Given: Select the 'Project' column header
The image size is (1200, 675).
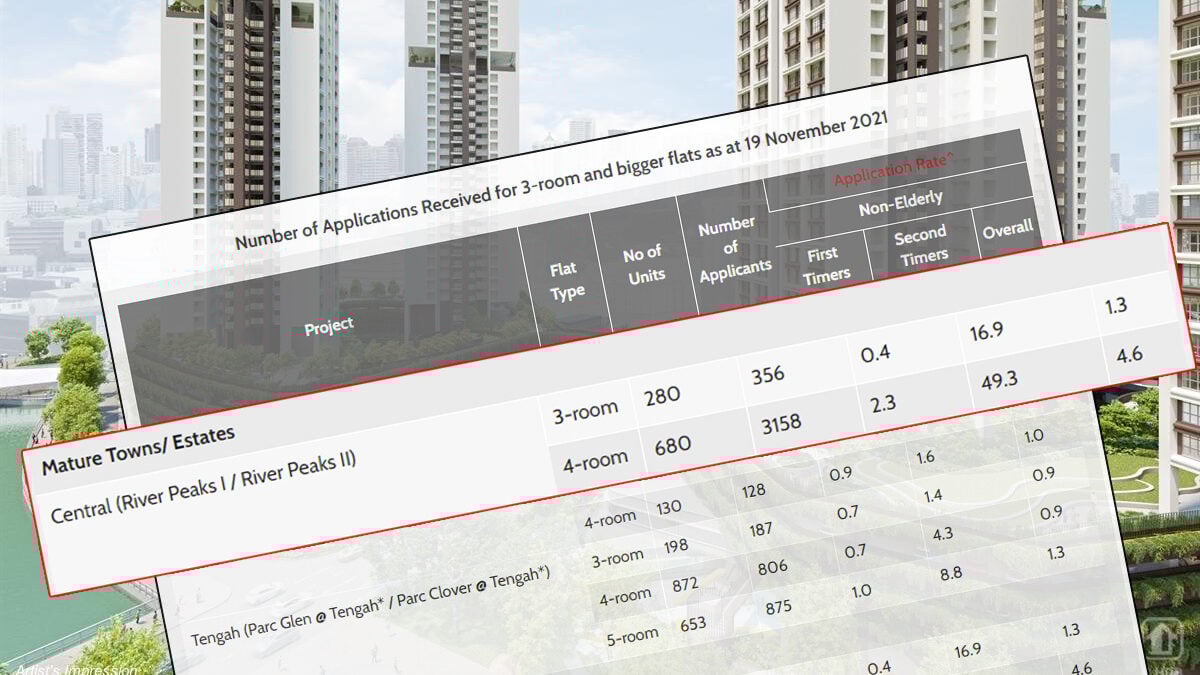Looking at the screenshot, I should click(329, 325).
